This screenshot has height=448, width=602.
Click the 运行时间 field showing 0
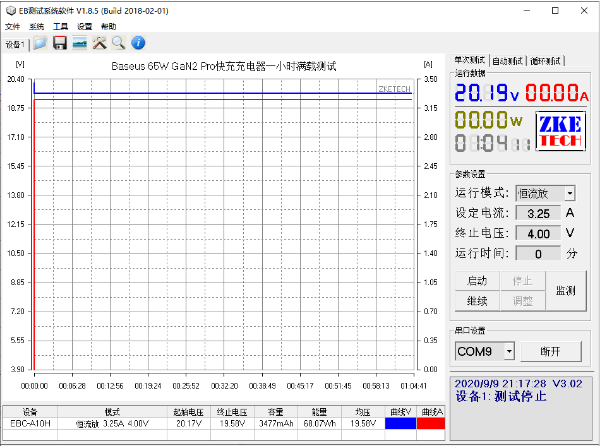point(538,254)
